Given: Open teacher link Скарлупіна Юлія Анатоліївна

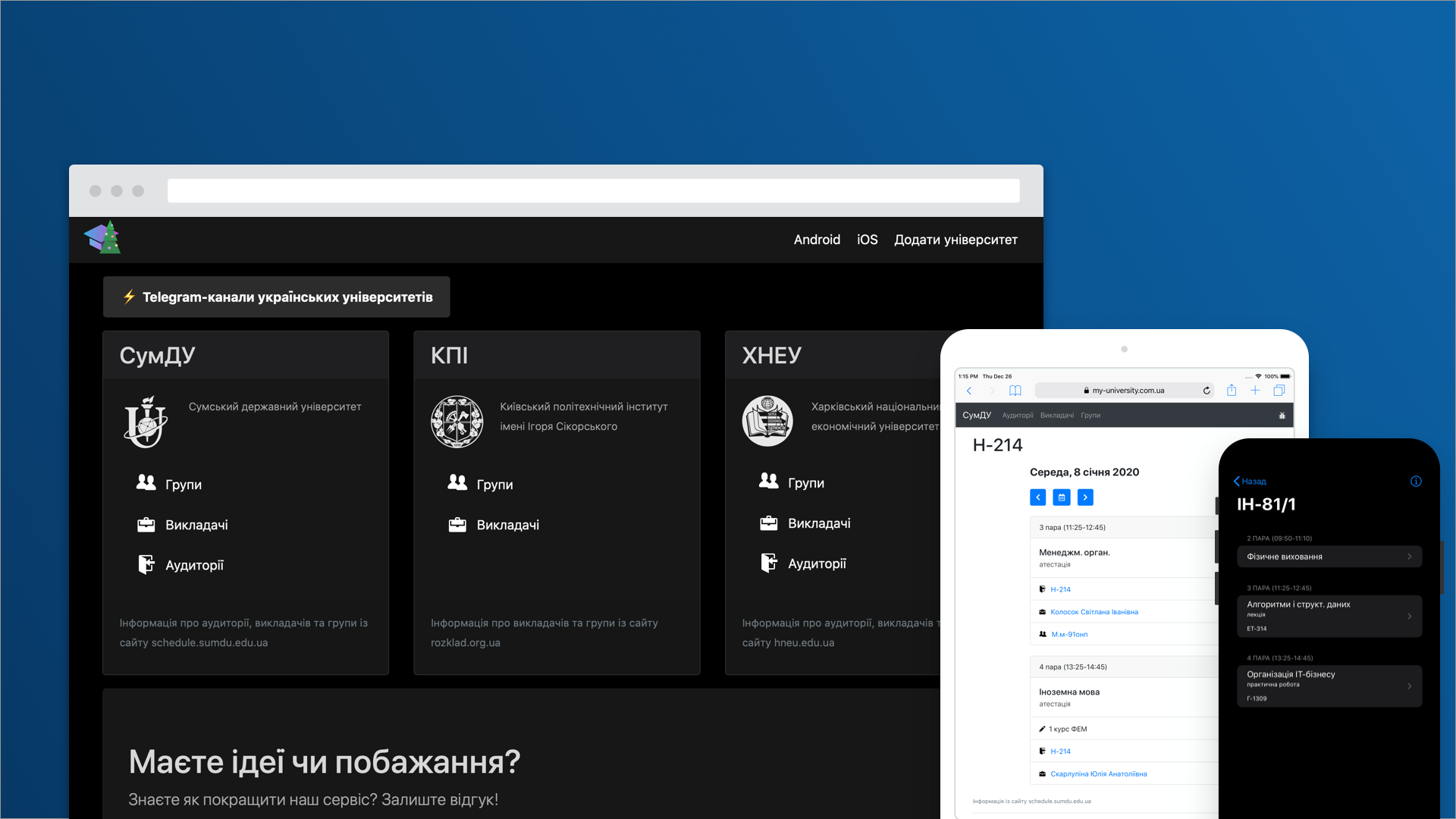Looking at the screenshot, I should (1098, 774).
